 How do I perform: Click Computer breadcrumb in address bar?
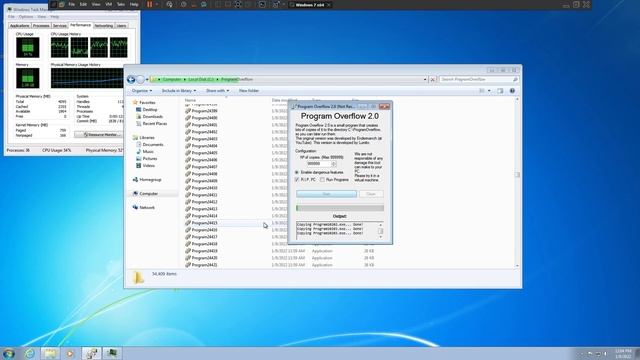point(171,80)
